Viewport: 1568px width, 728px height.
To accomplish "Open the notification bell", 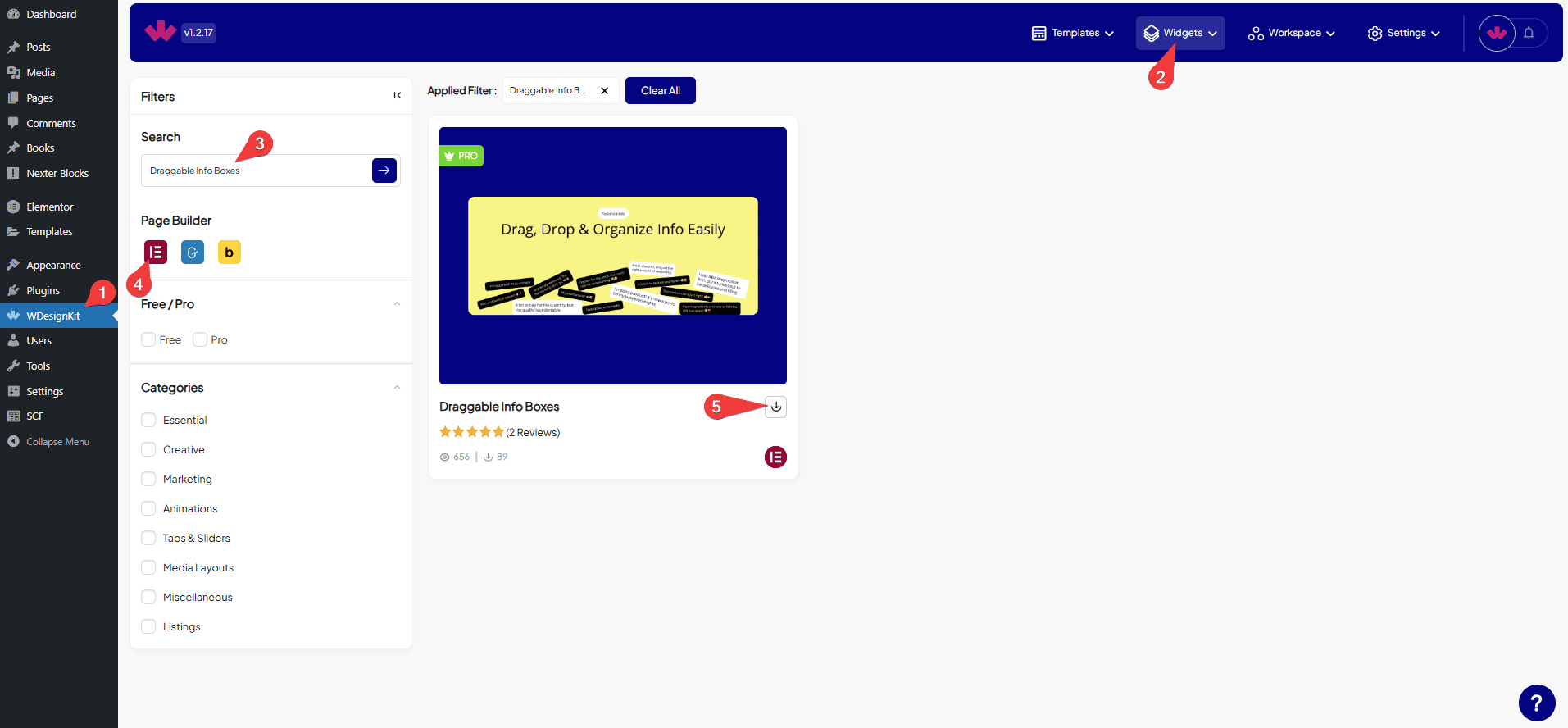I will pos(1529,33).
